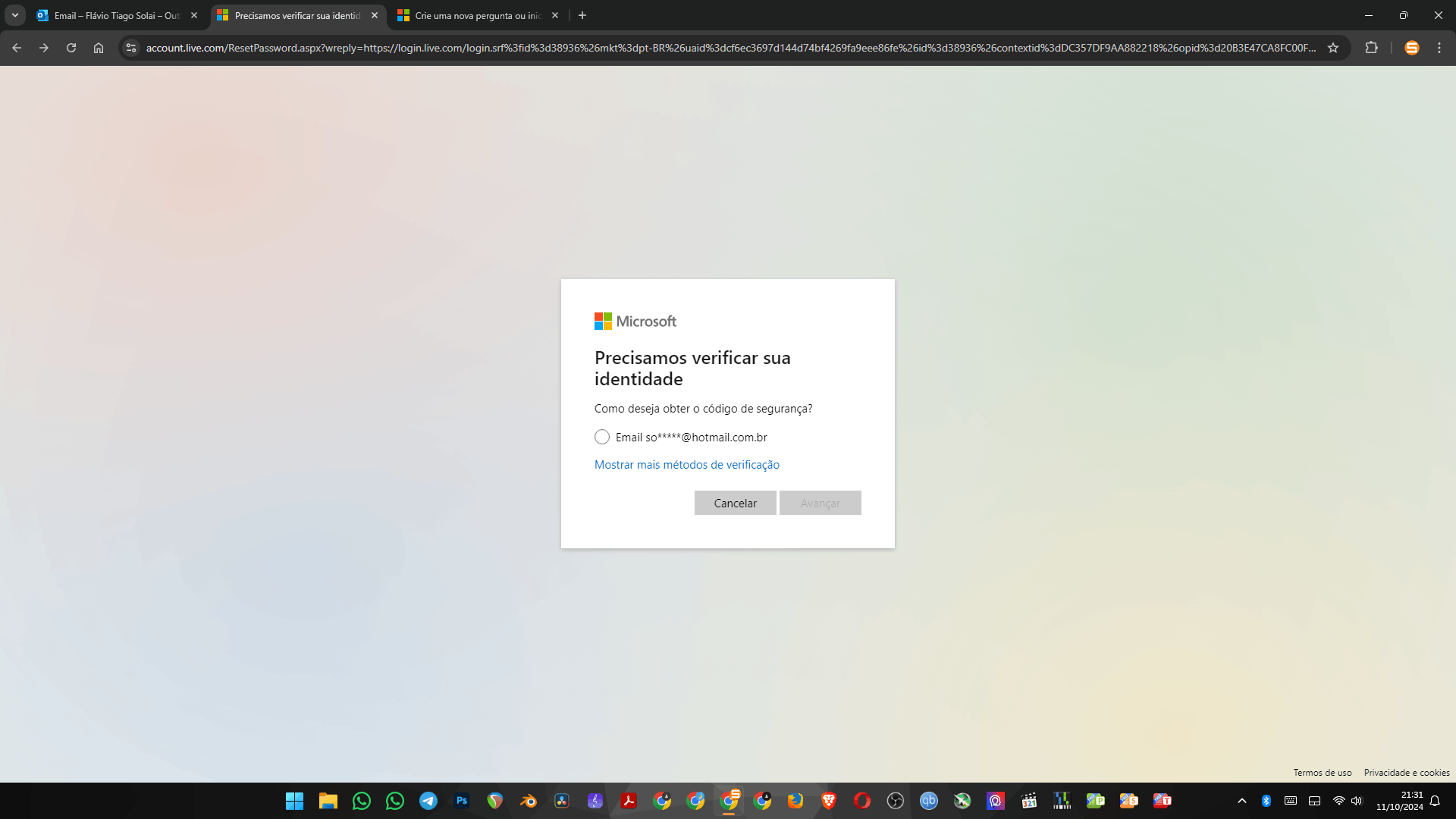
Task: Click the Avançar button
Action: coord(820,504)
